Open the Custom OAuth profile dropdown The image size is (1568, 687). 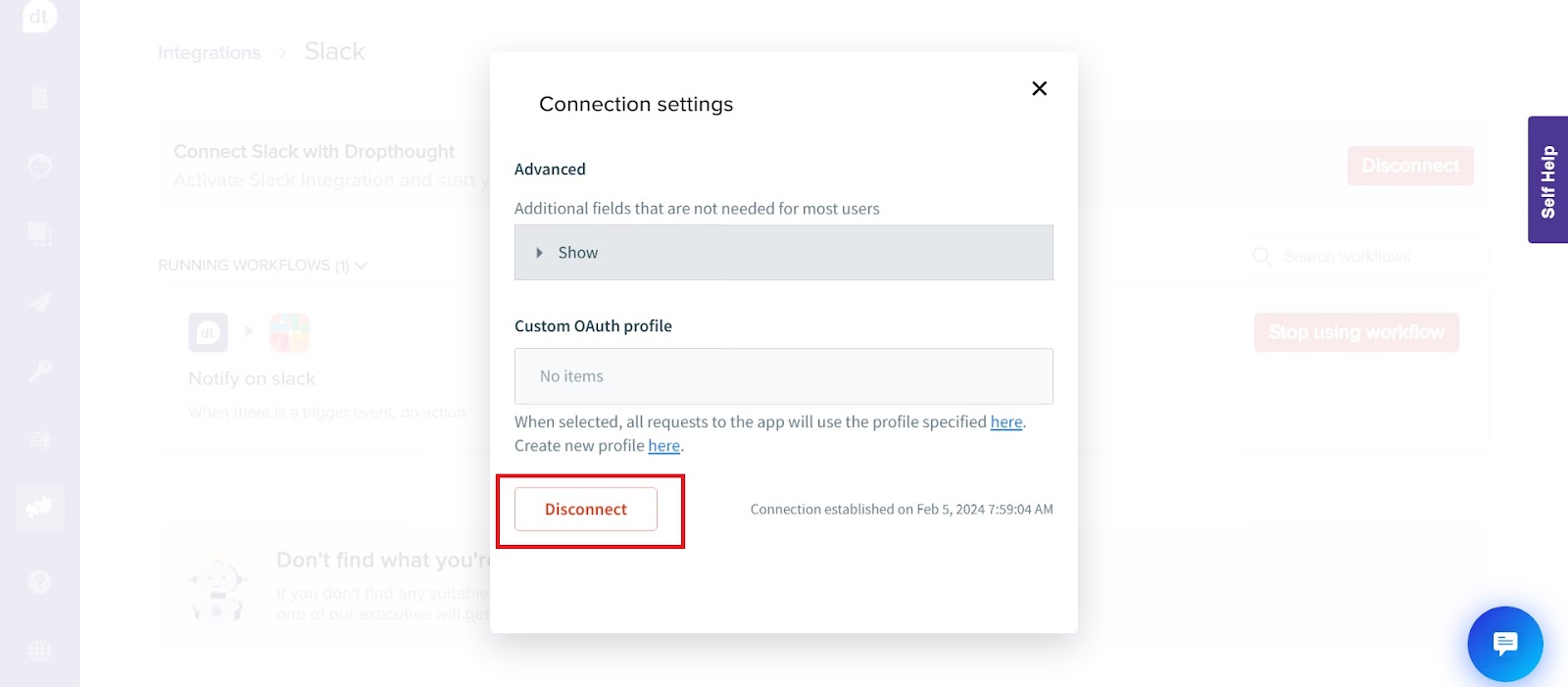(783, 376)
